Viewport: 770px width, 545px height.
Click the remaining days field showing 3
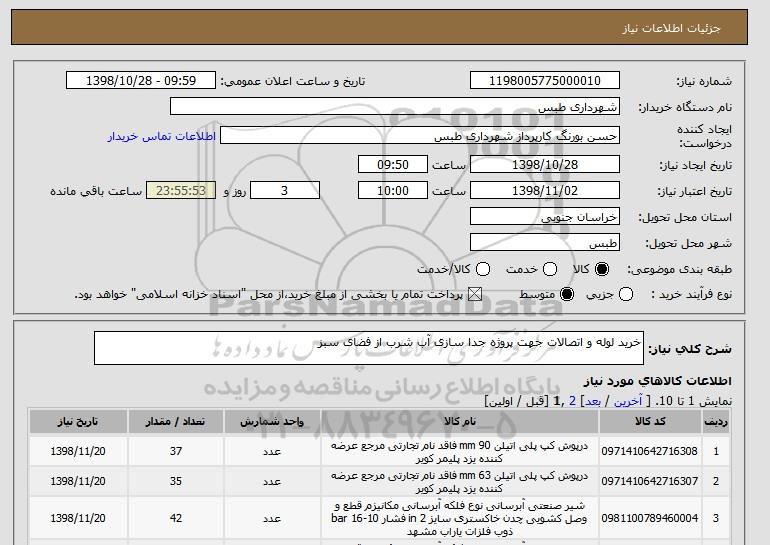pyautogui.click(x=285, y=191)
